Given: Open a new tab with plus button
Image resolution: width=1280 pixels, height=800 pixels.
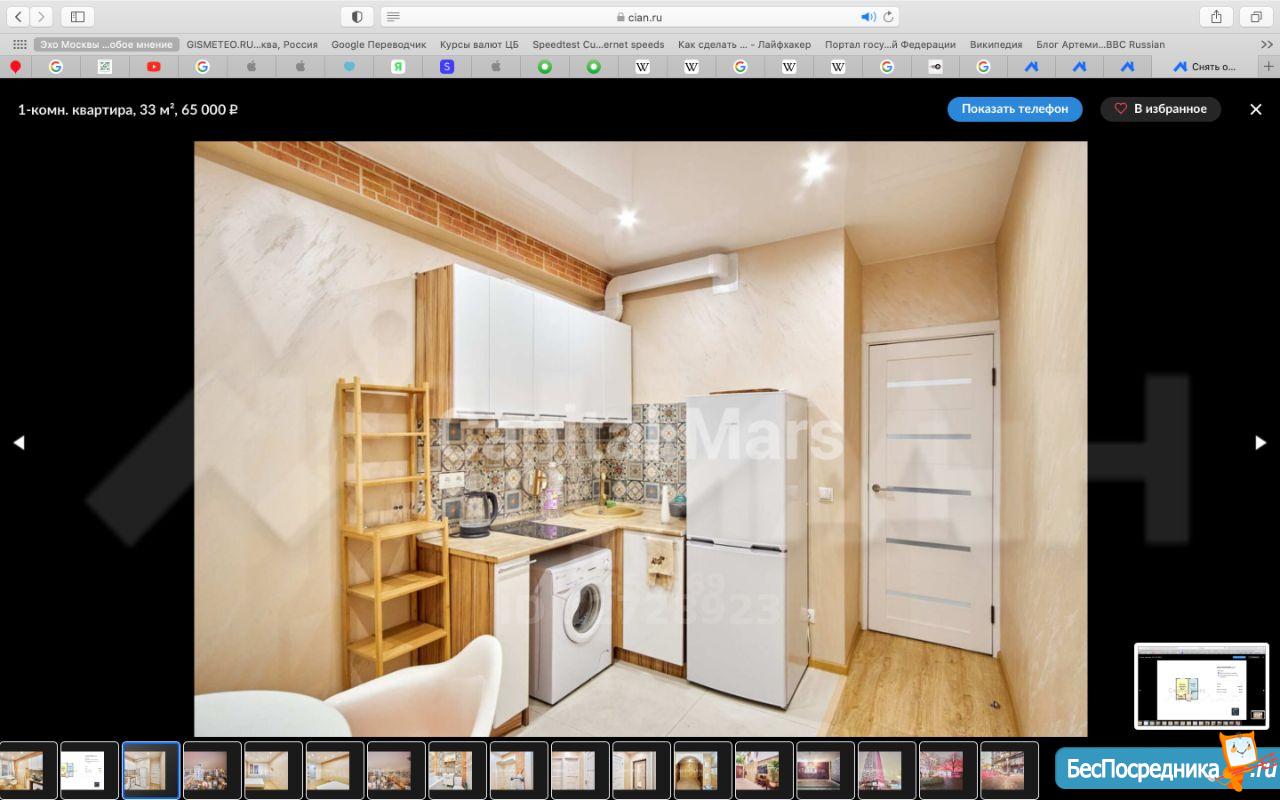Looking at the screenshot, I should click(1269, 66).
